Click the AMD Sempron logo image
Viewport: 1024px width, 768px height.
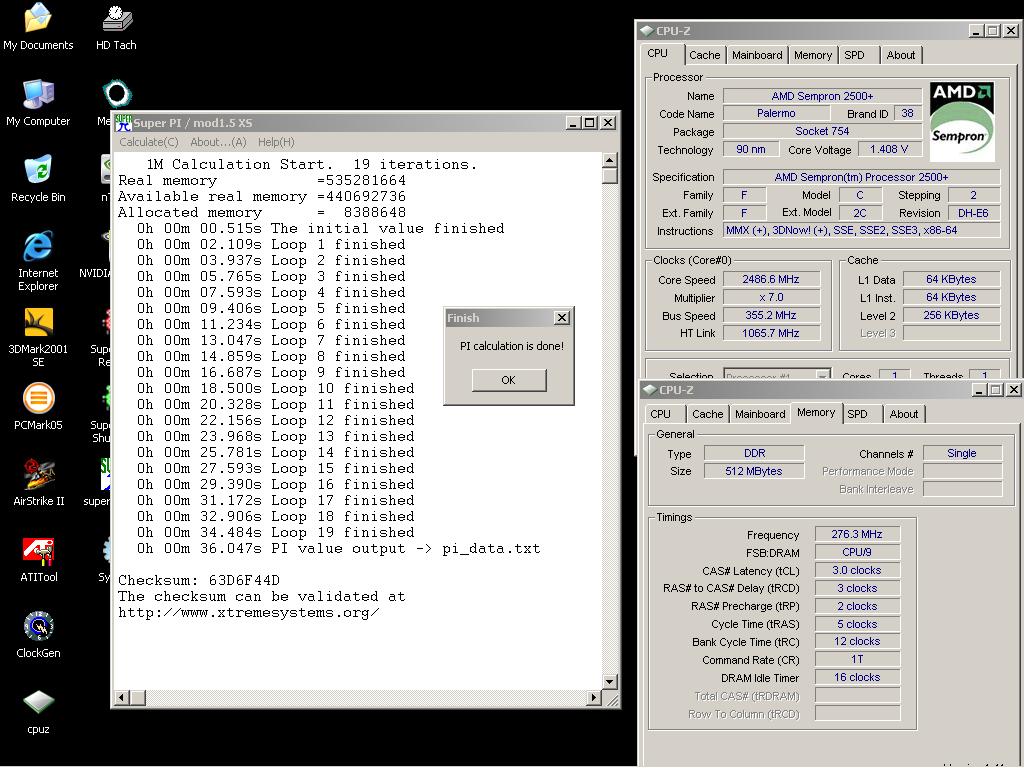tap(961, 121)
